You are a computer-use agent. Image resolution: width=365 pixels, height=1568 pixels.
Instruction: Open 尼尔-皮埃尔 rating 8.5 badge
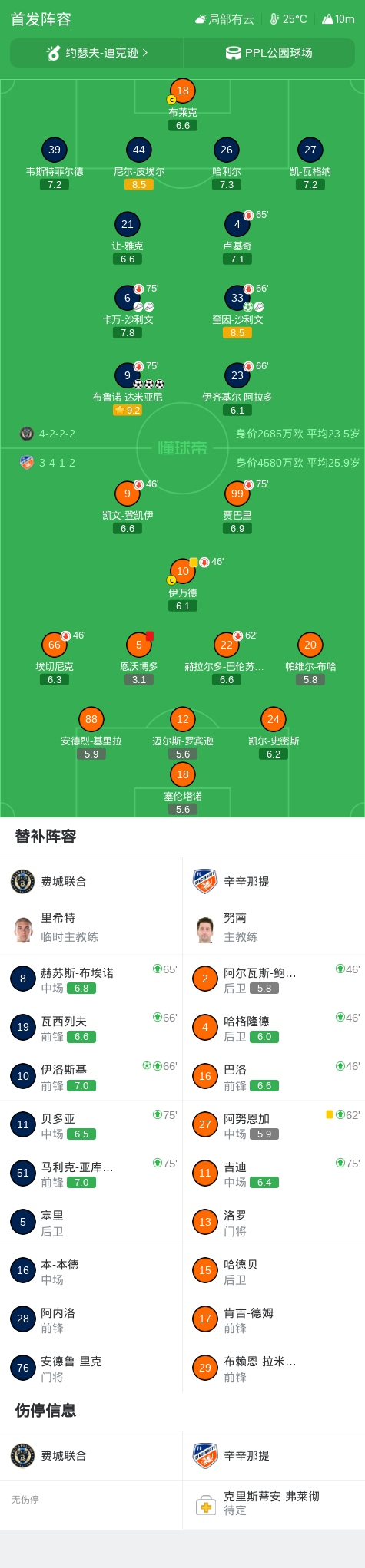click(x=139, y=185)
